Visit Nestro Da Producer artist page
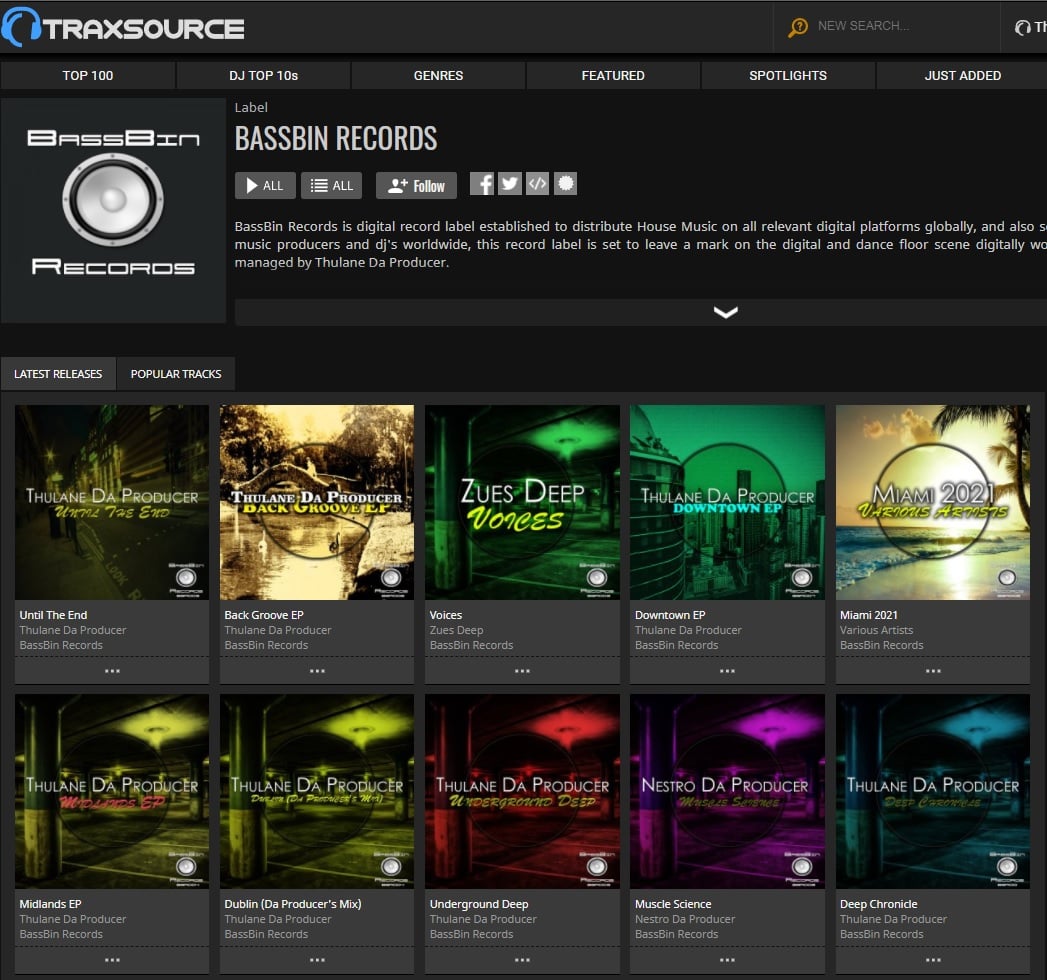 (x=685, y=919)
